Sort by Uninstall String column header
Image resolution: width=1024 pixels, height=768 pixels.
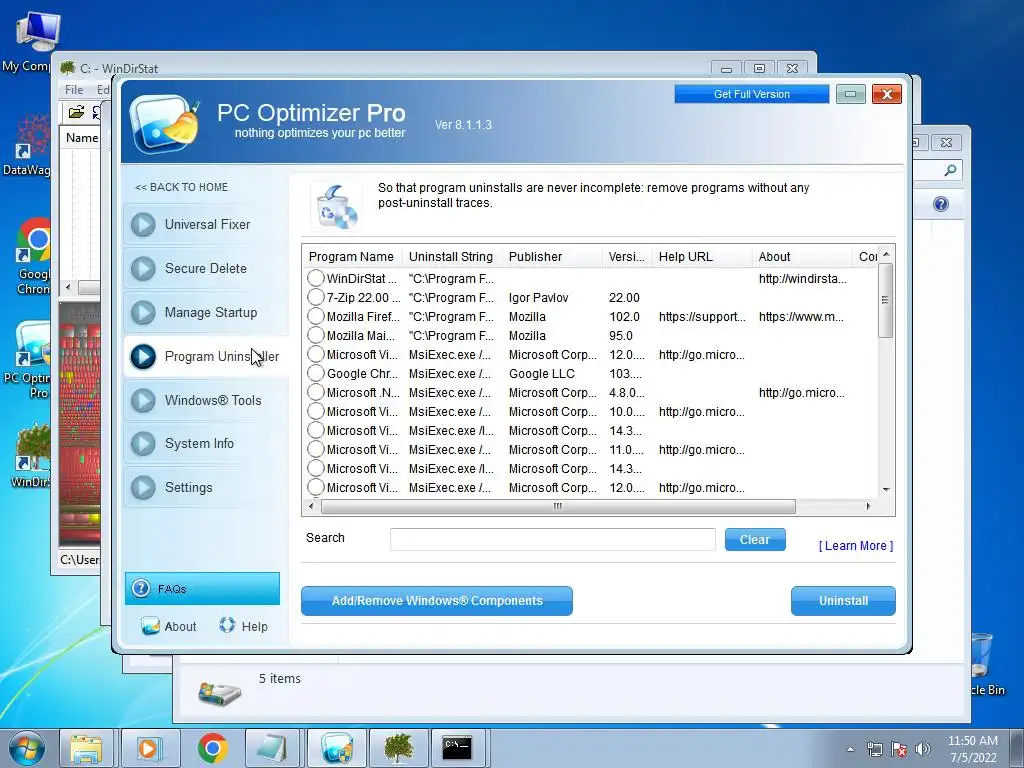click(451, 257)
